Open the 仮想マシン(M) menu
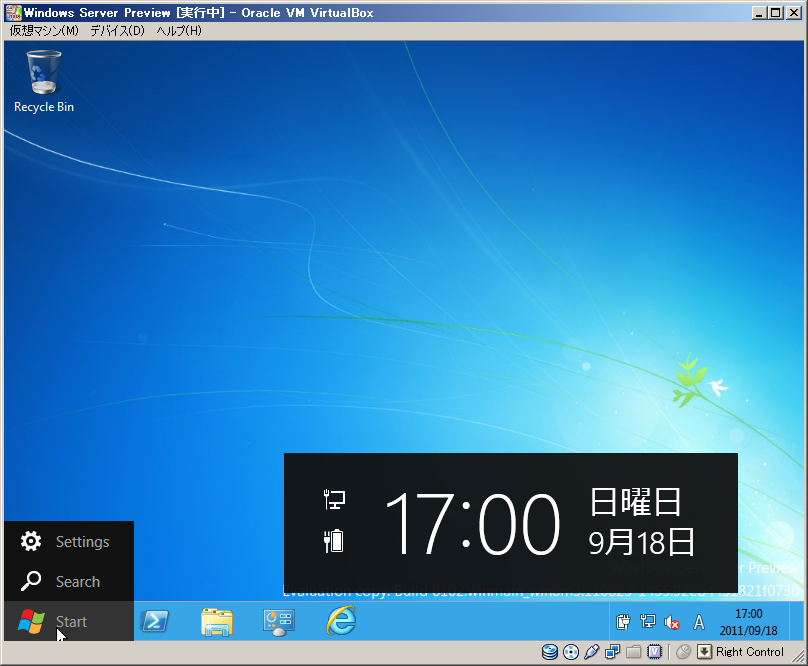The width and height of the screenshot is (808, 666). [44, 31]
